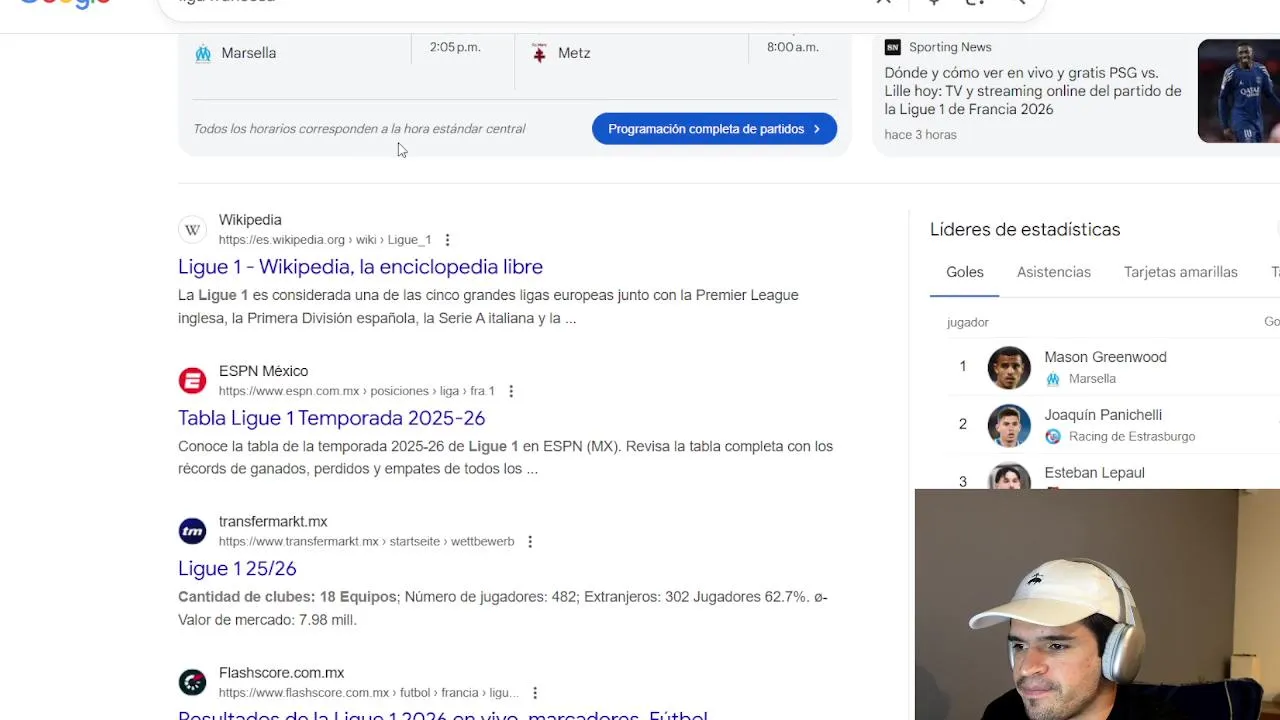1280x720 pixels.
Task: Click the Flashscore favicon icon
Action: tap(192, 683)
